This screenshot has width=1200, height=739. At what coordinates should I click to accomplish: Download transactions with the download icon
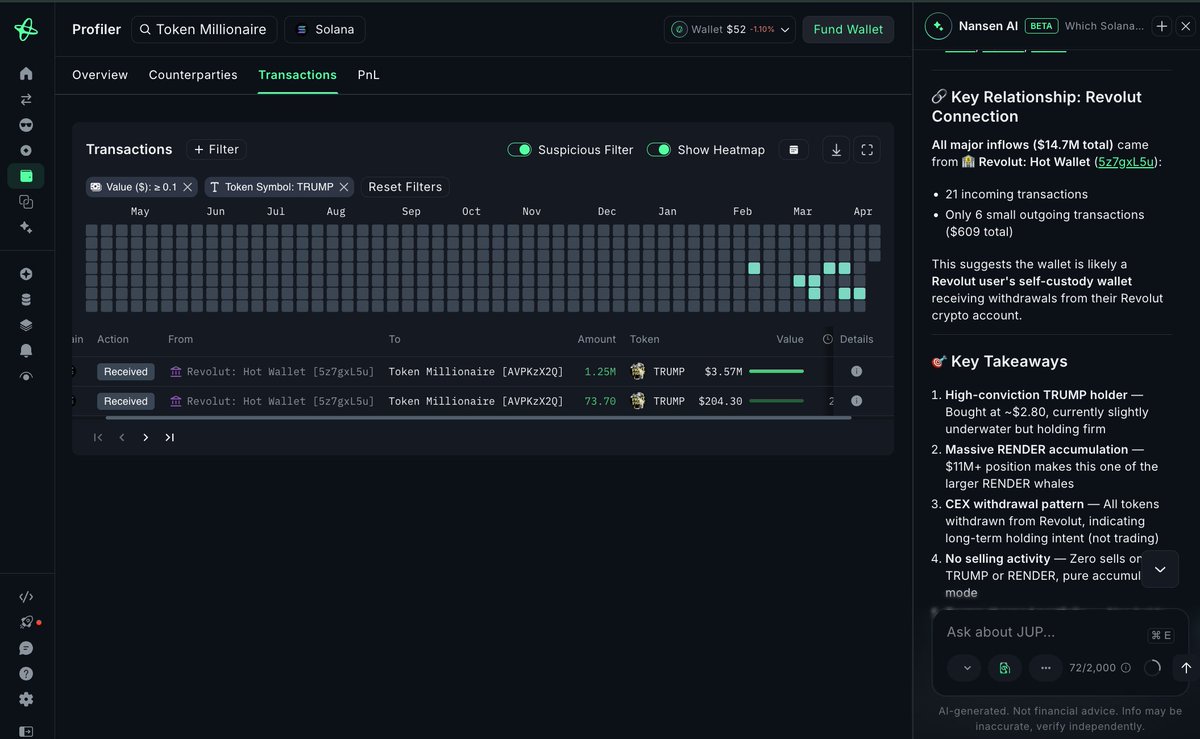coord(836,150)
